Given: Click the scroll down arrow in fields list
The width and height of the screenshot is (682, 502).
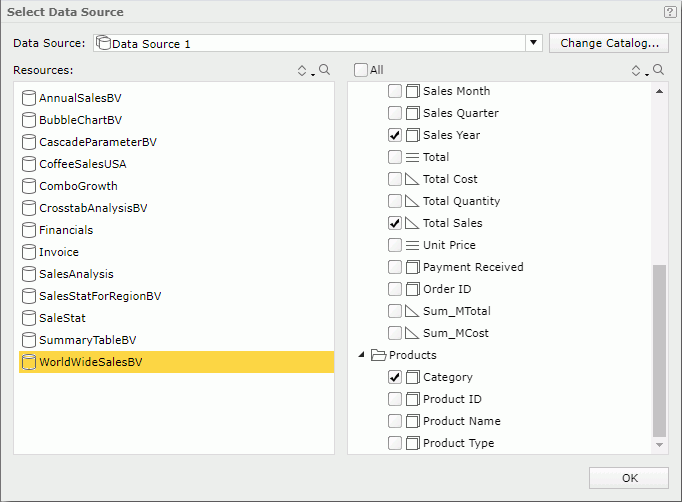Looking at the screenshot, I should 659,445.
